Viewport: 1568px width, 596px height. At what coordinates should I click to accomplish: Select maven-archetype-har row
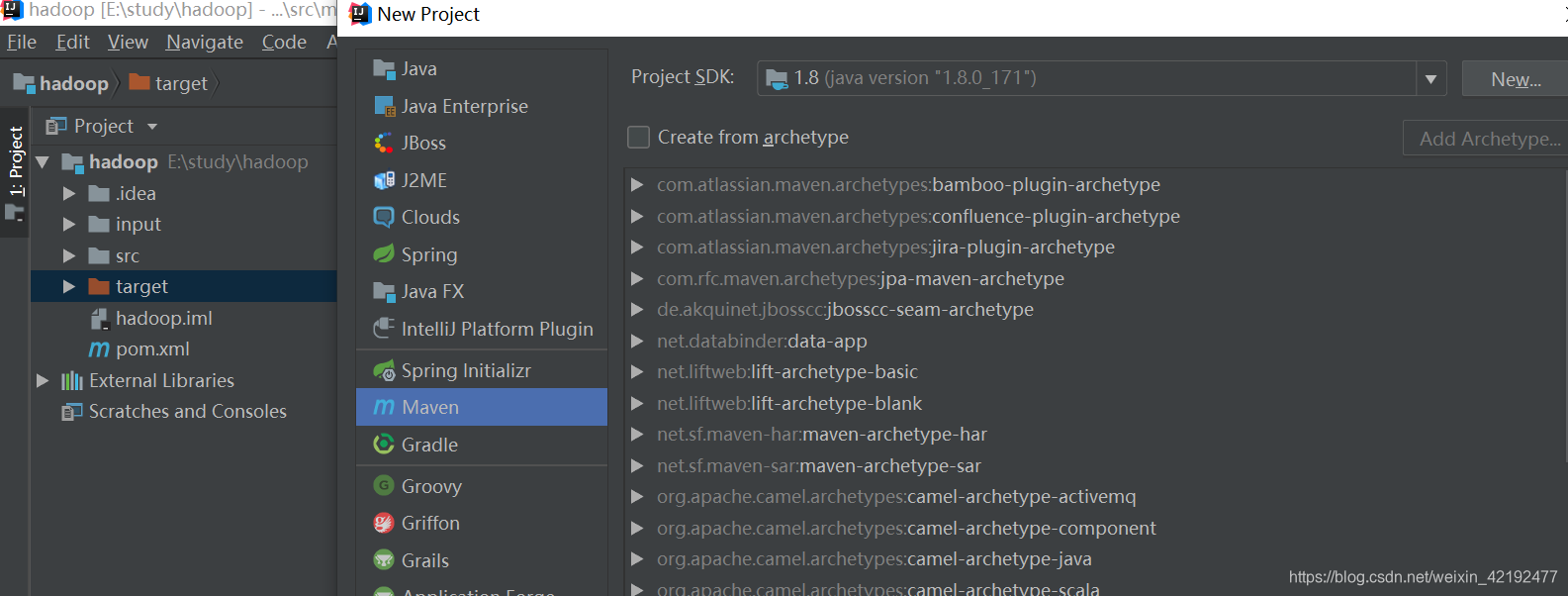pyautogui.click(x=1096, y=435)
